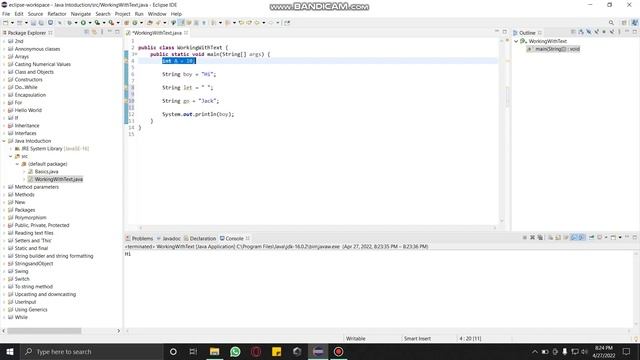Toggle Show Console on standard error change
The height and width of the screenshot is (360, 640).
click(x=582, y=238)
